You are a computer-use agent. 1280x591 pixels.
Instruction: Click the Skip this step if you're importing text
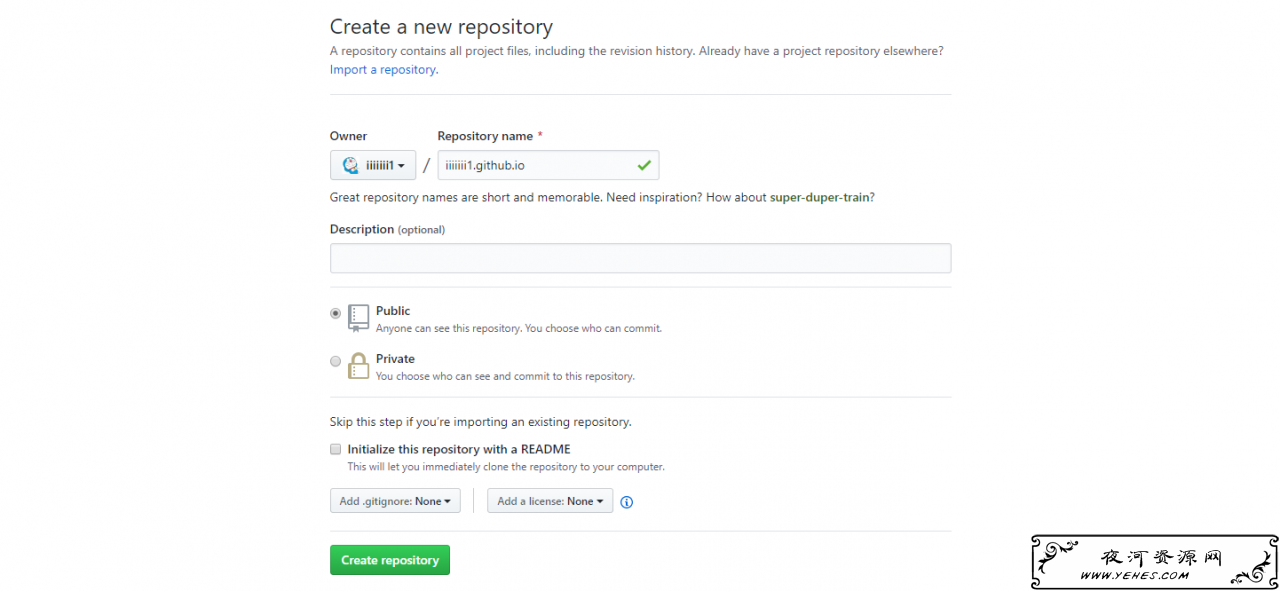click(480, 422)
